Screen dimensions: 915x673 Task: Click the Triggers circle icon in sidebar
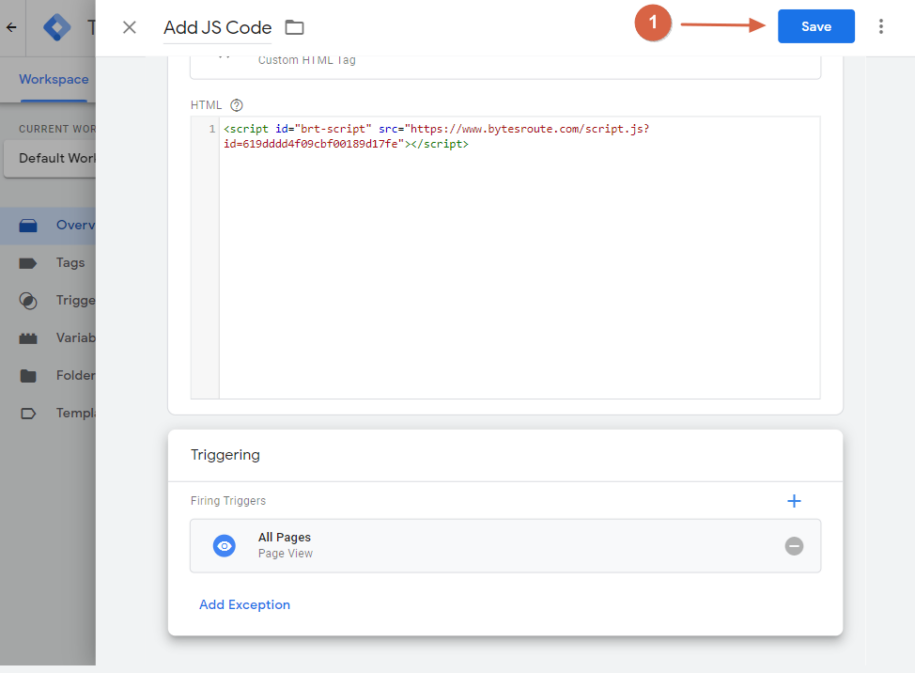[28, 301]
